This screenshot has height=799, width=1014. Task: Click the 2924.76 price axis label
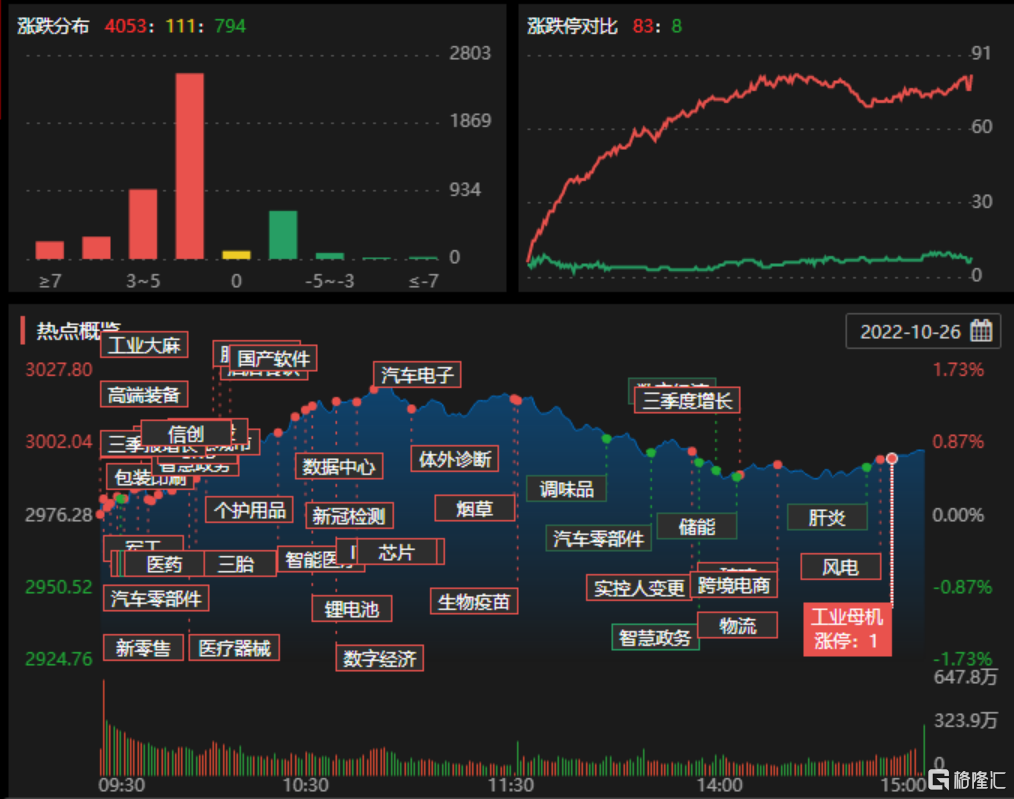(x=59, y=659)
